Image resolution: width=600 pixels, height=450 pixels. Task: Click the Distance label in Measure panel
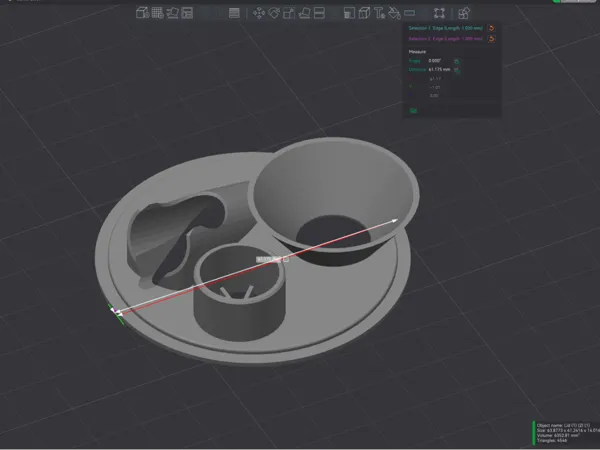417,70
